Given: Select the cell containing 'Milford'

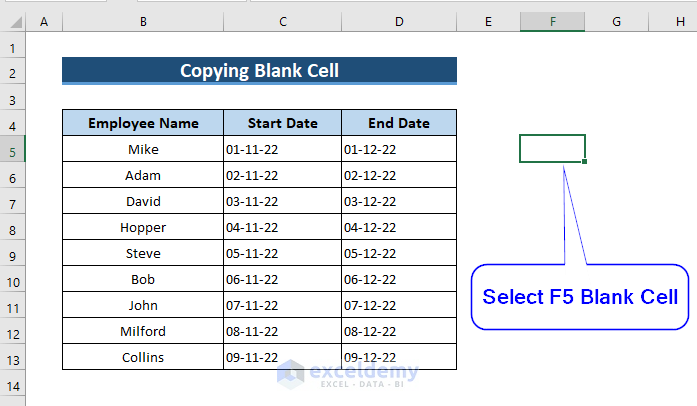Looking at the screenshot, I should 143,331.
